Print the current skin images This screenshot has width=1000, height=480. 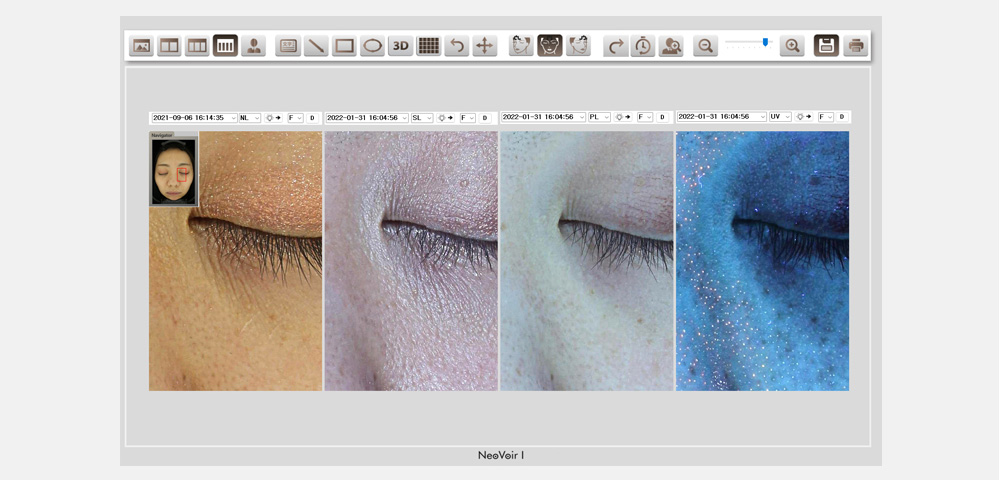tap(855, 46)
